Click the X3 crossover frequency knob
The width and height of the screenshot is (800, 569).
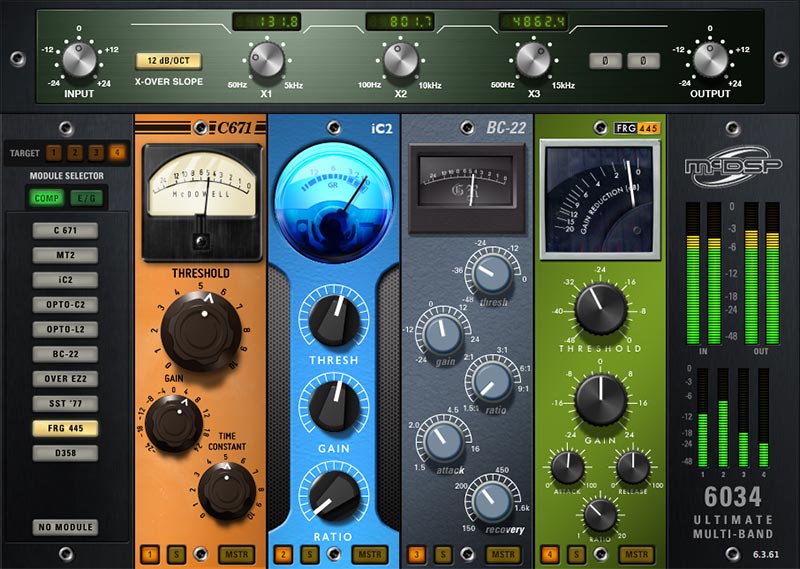[533, 60]
